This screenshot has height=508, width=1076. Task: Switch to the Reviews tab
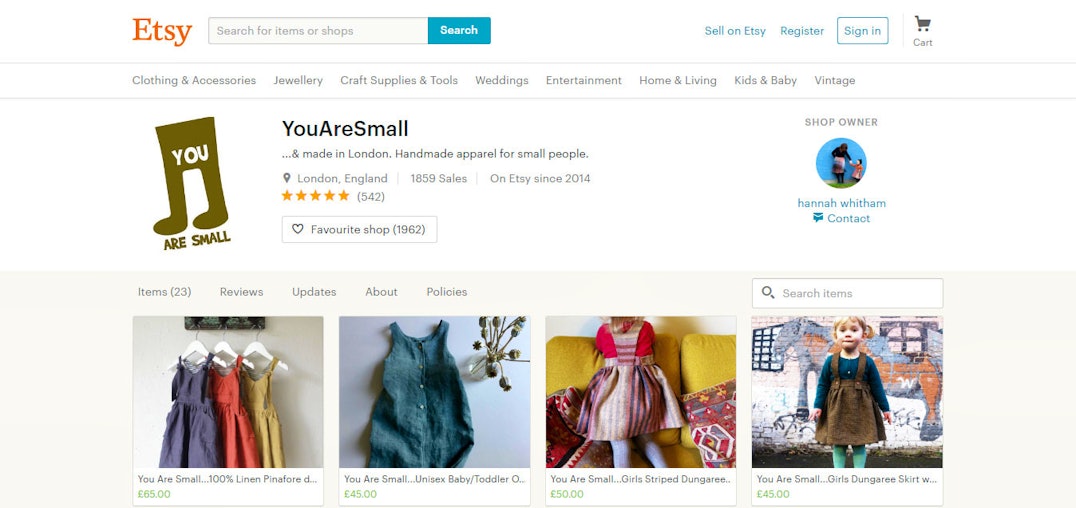tap(242, 292)
